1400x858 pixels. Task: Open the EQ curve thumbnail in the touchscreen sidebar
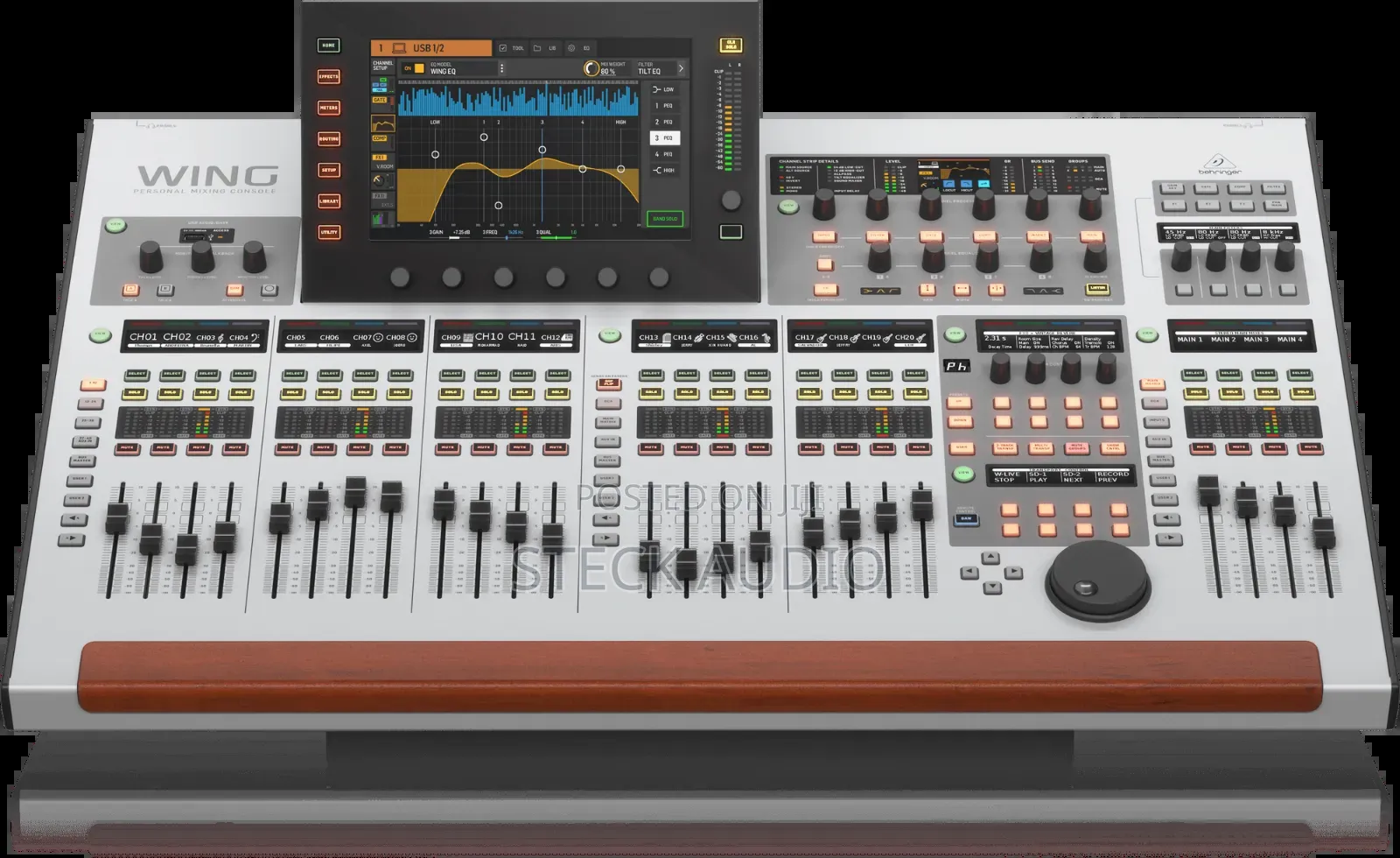click(383, 123)
